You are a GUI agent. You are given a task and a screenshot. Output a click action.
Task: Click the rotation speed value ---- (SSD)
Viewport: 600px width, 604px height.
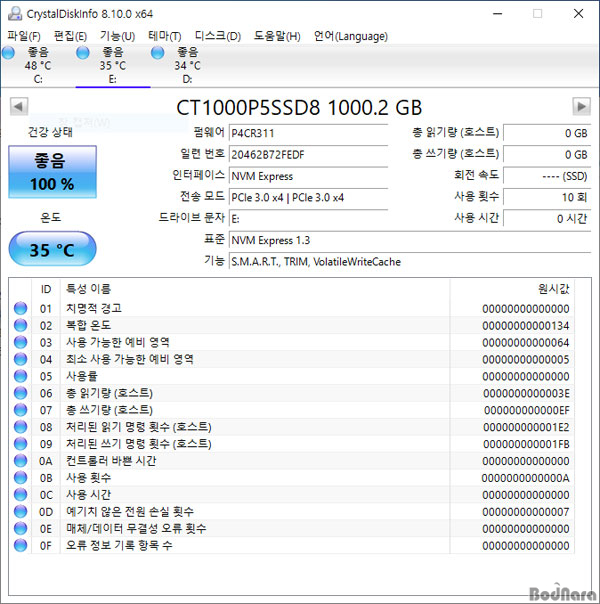point(547,176)
